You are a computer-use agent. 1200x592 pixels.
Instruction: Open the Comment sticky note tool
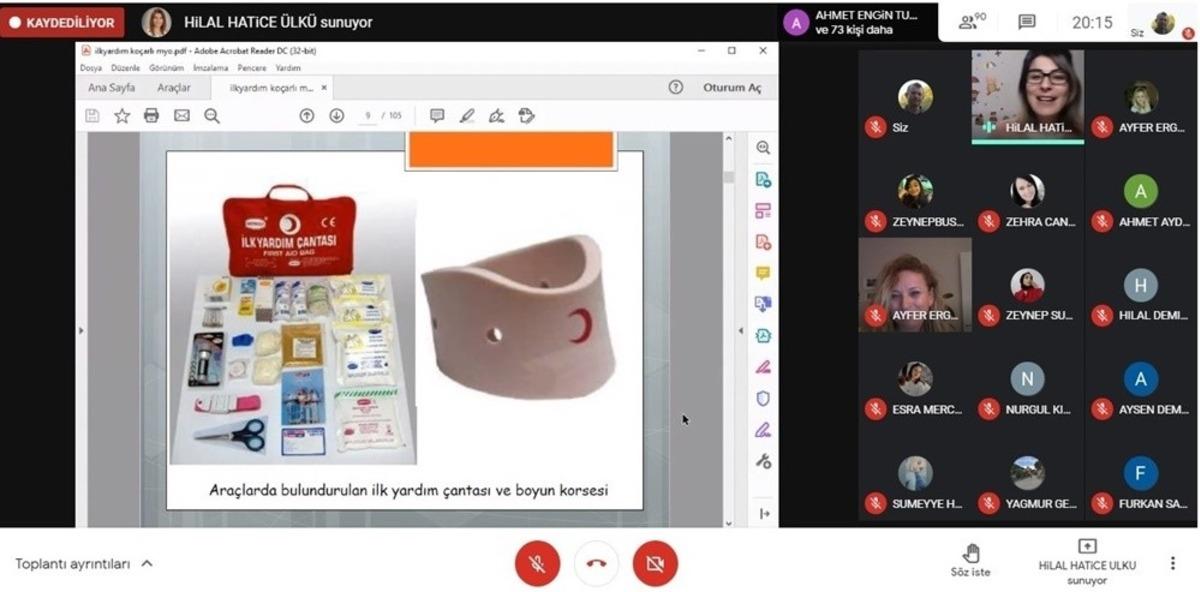pyautogui.click(x=438, y=115)
